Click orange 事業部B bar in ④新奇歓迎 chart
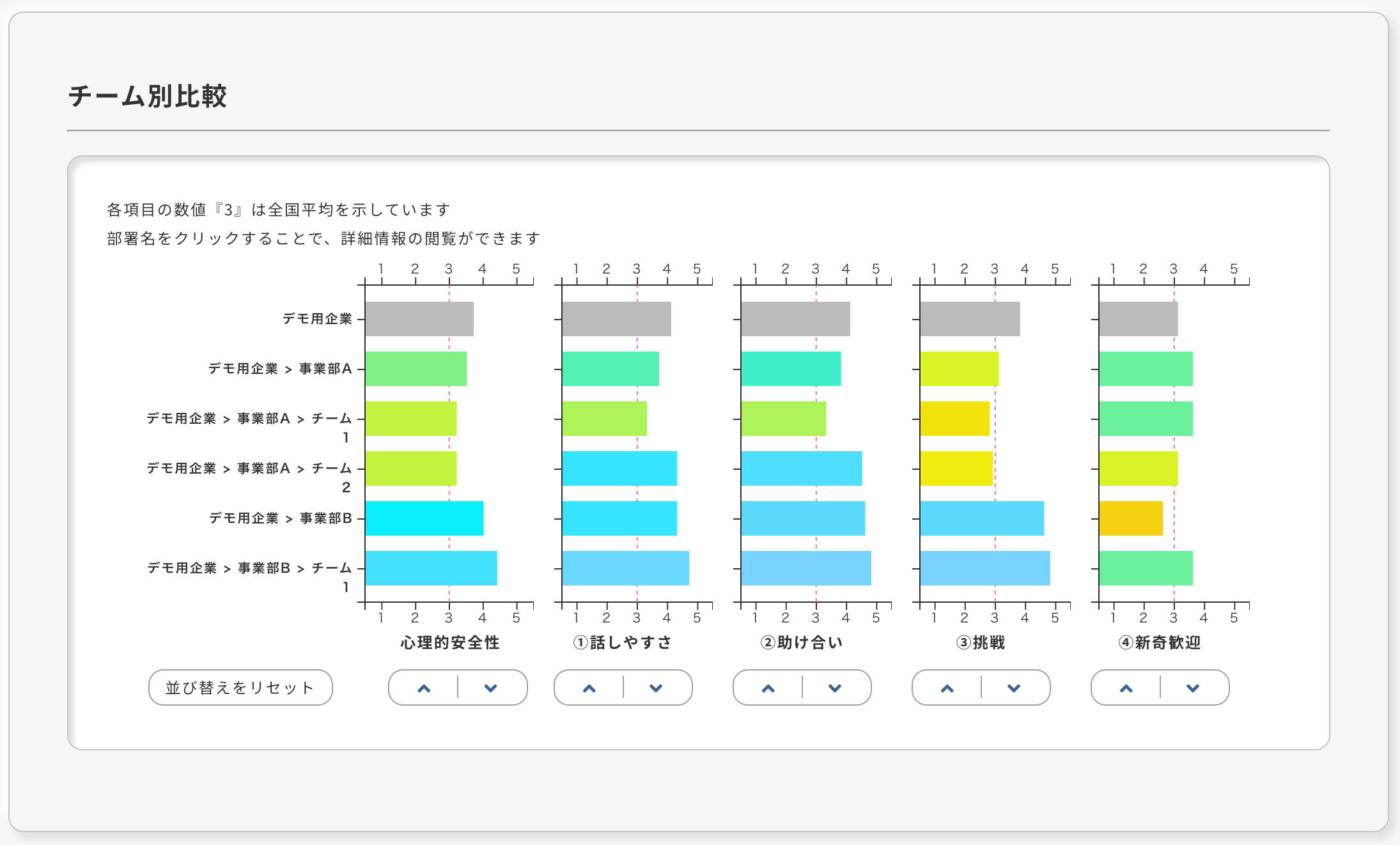 (x=1130, y=518)
